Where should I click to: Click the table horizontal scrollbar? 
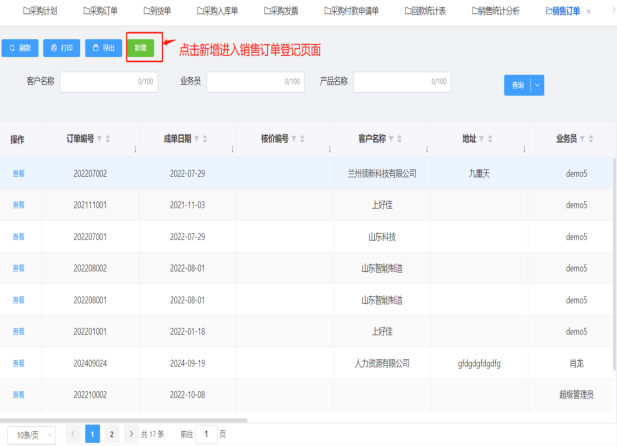click(124, 420)
